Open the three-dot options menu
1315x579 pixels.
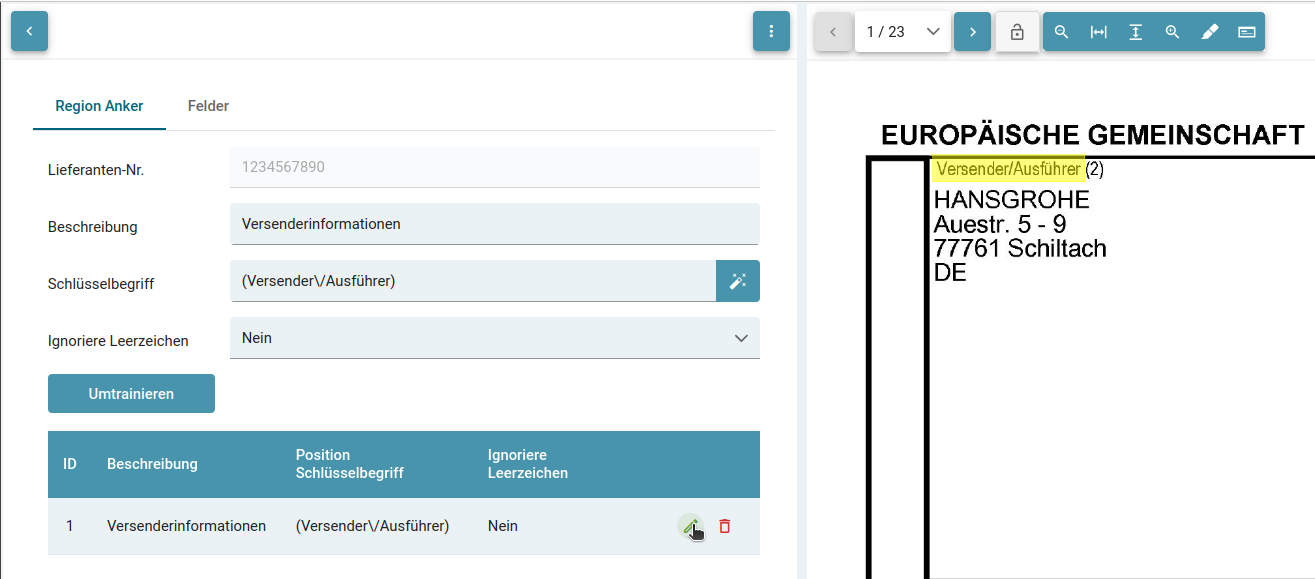click(x=771, y=31)
